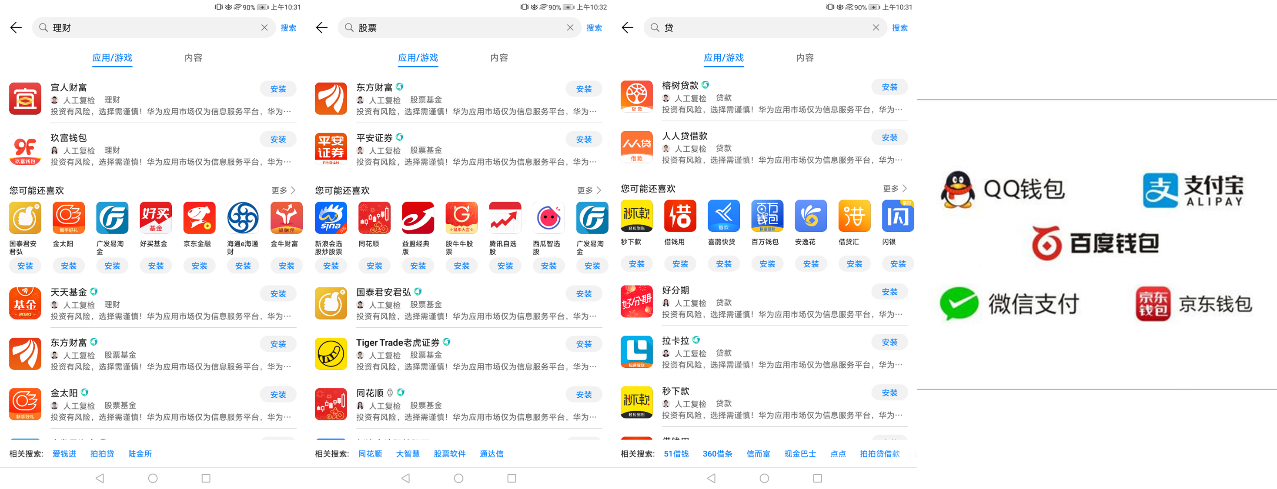Clear the 理财 search text
The image size is (1277, 489).
coord(265,28)
